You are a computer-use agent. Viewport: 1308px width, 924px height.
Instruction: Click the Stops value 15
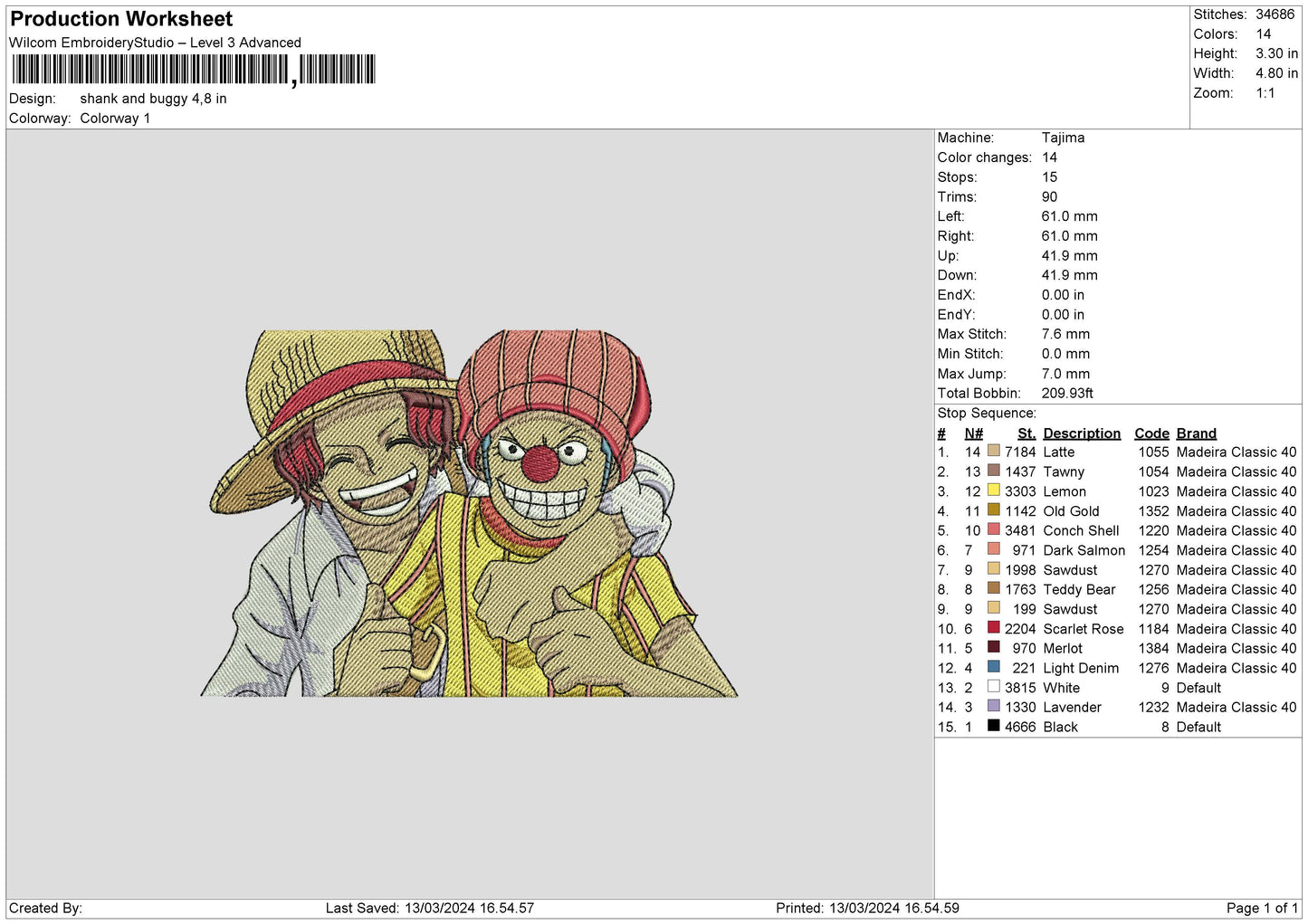[1049, 177]
